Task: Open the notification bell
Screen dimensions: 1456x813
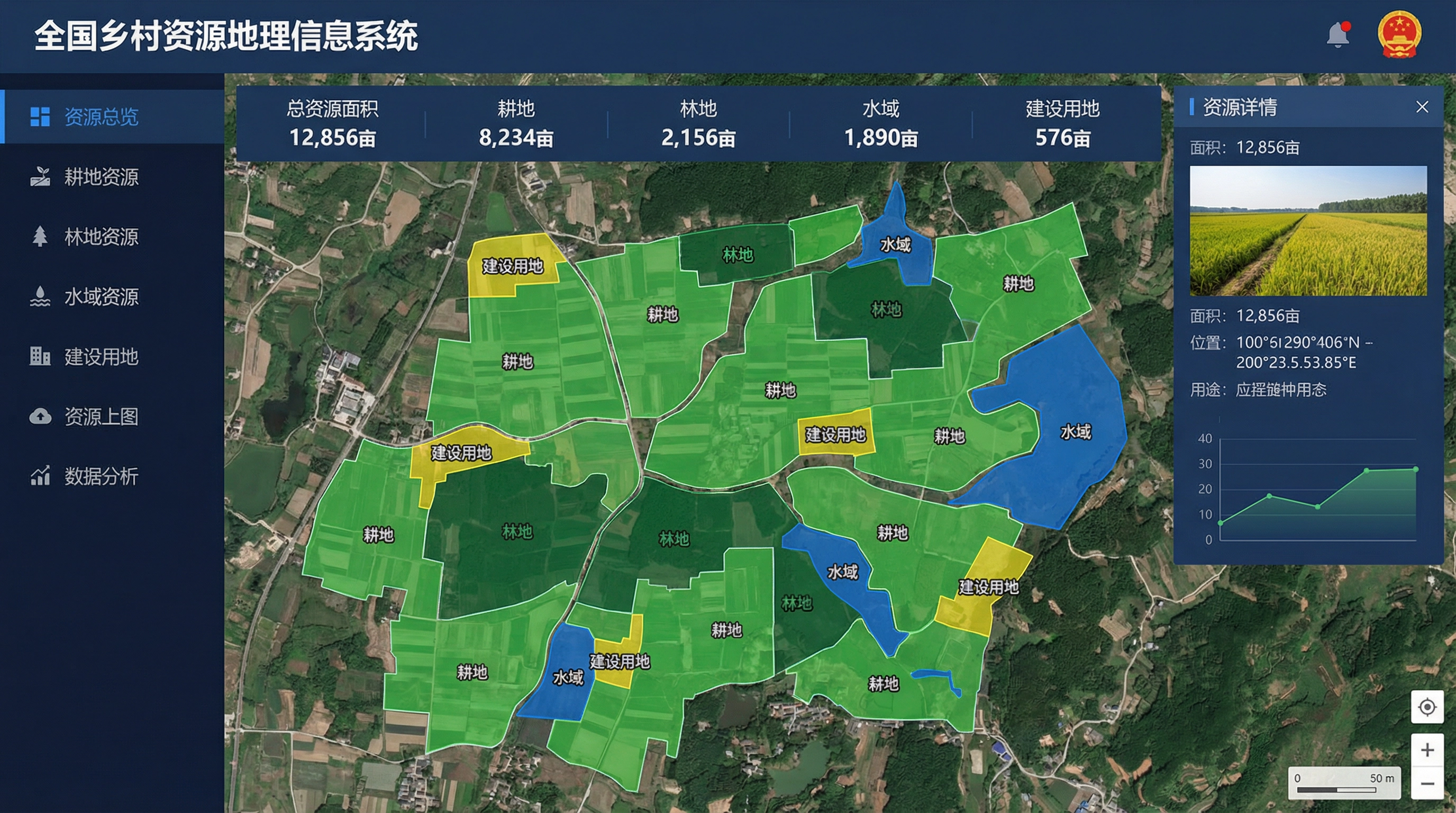Action: coord(1339,35)
